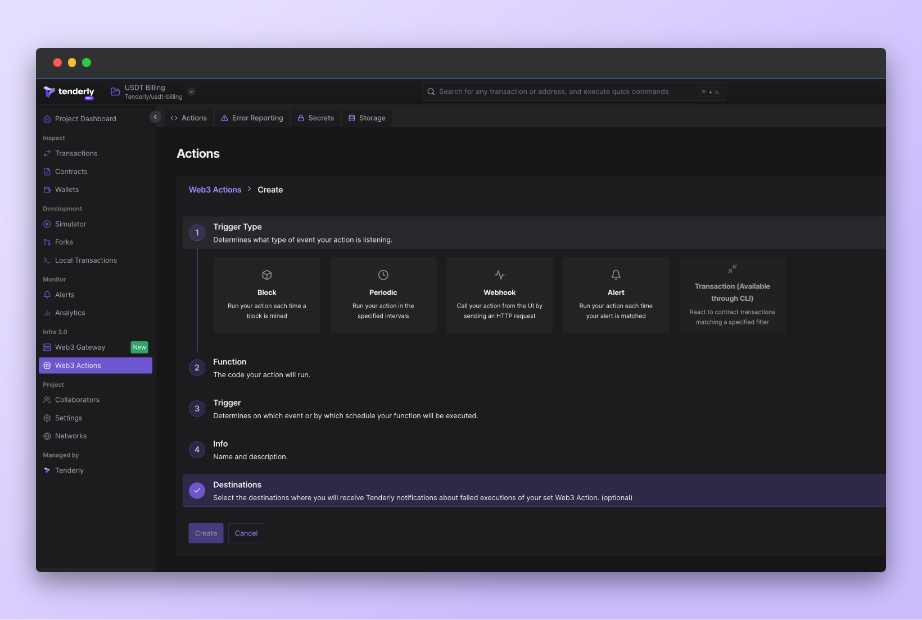The width and height of the screenshot is (922, 620).
Task: Open the project switcher dropdown arrow
Action: (192, 92)
